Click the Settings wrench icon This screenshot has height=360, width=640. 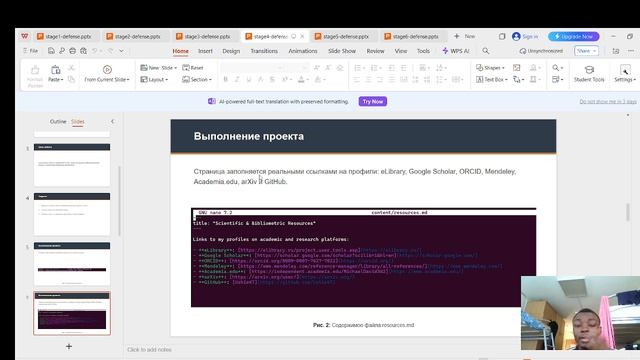pyautogui.click(x=625, y=70)
